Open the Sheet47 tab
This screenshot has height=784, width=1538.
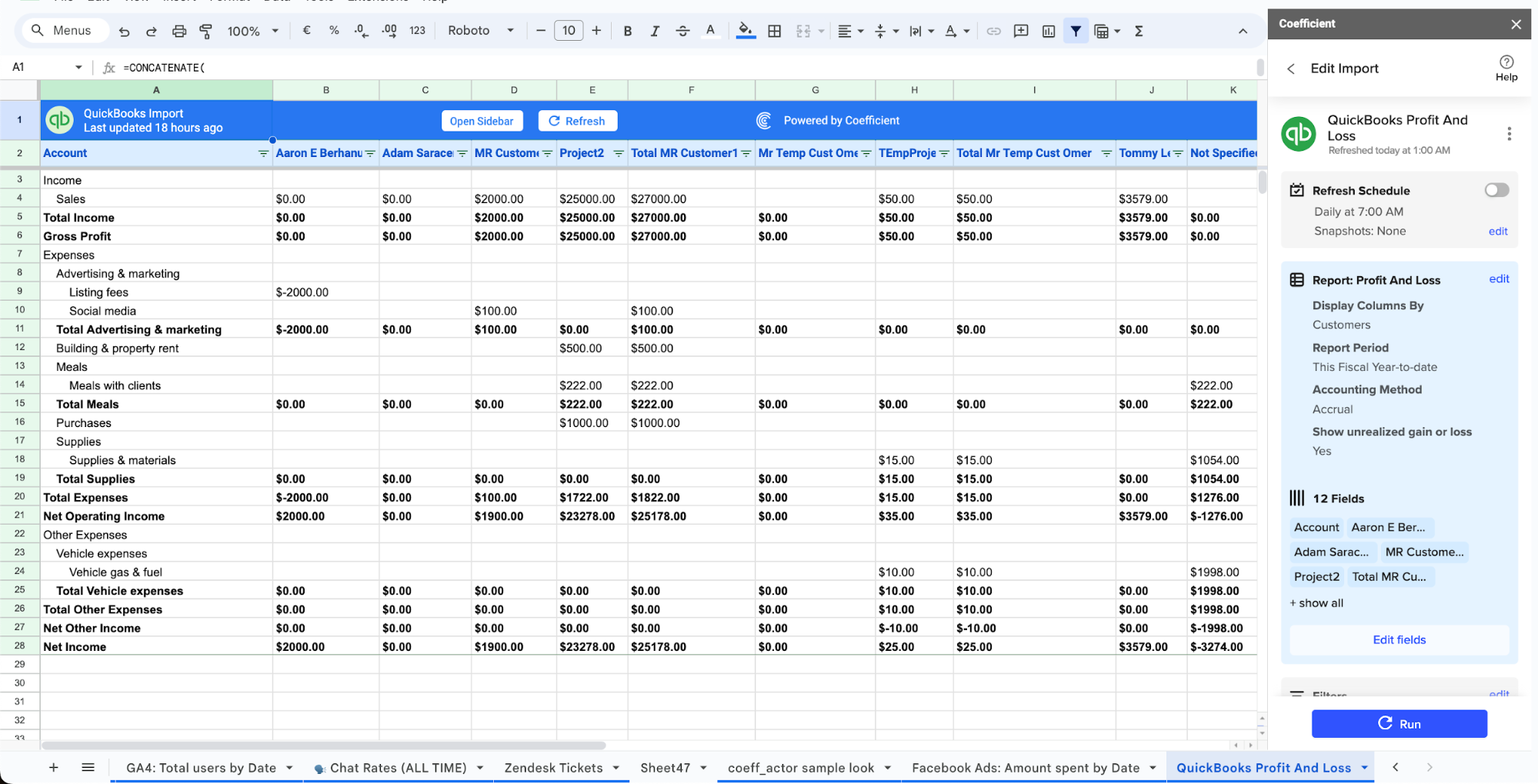[x=665, y=767]
